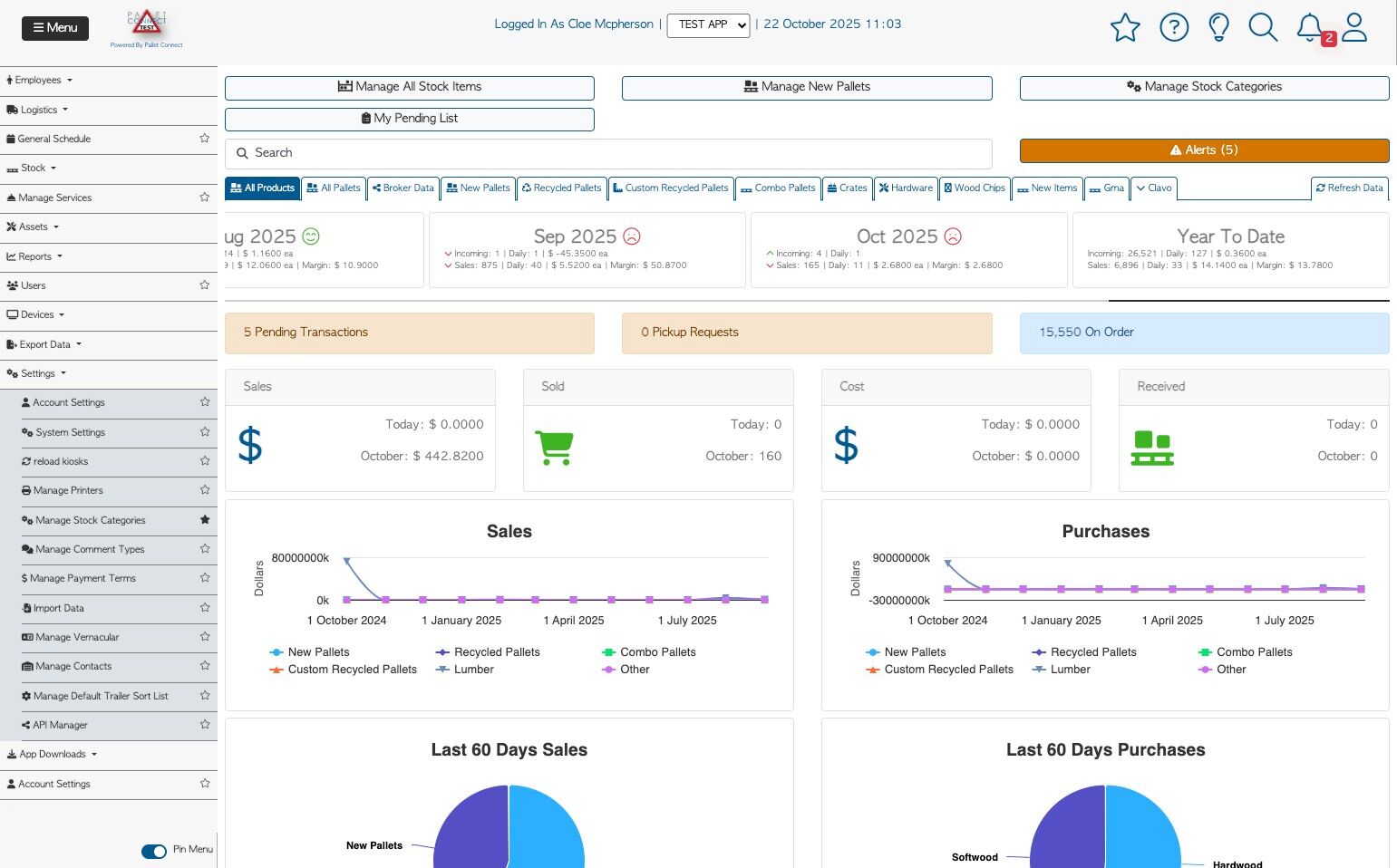The height and width of the screenshot is (868, 1397).
Task: Click the orange Alerts (5) button
Action: tap(1204, 150)
